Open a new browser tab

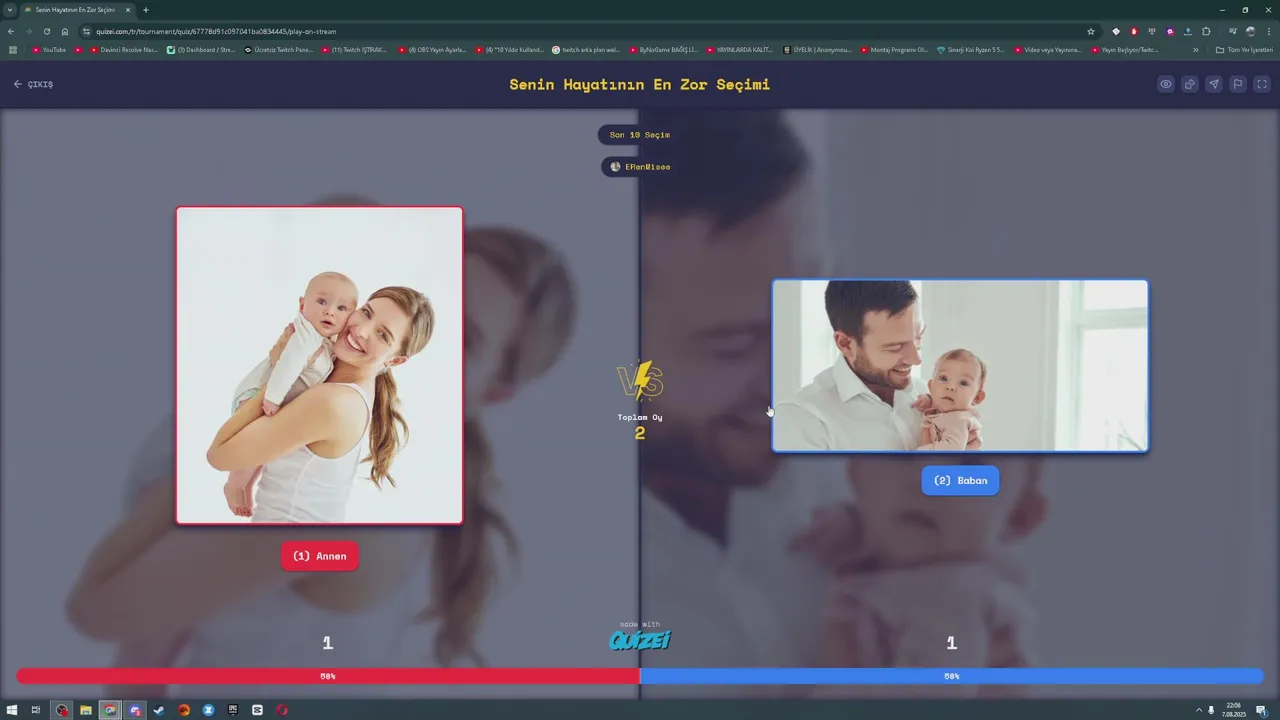[x=146, y=10]
